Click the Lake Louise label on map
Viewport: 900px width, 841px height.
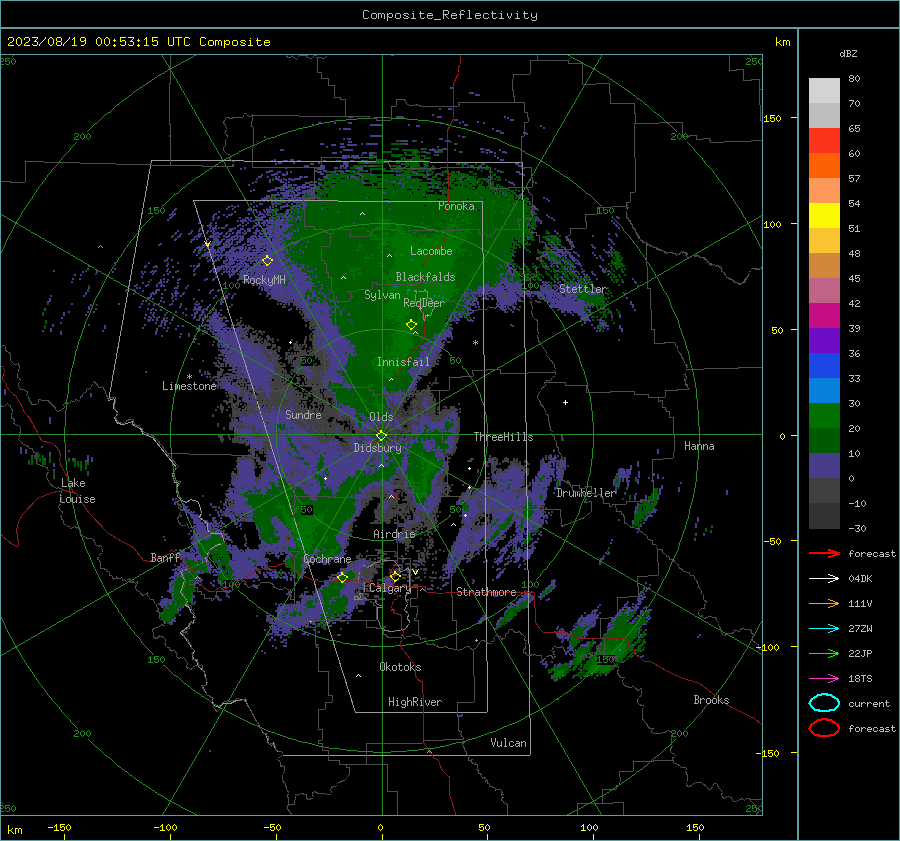click(x=77, y=491)
